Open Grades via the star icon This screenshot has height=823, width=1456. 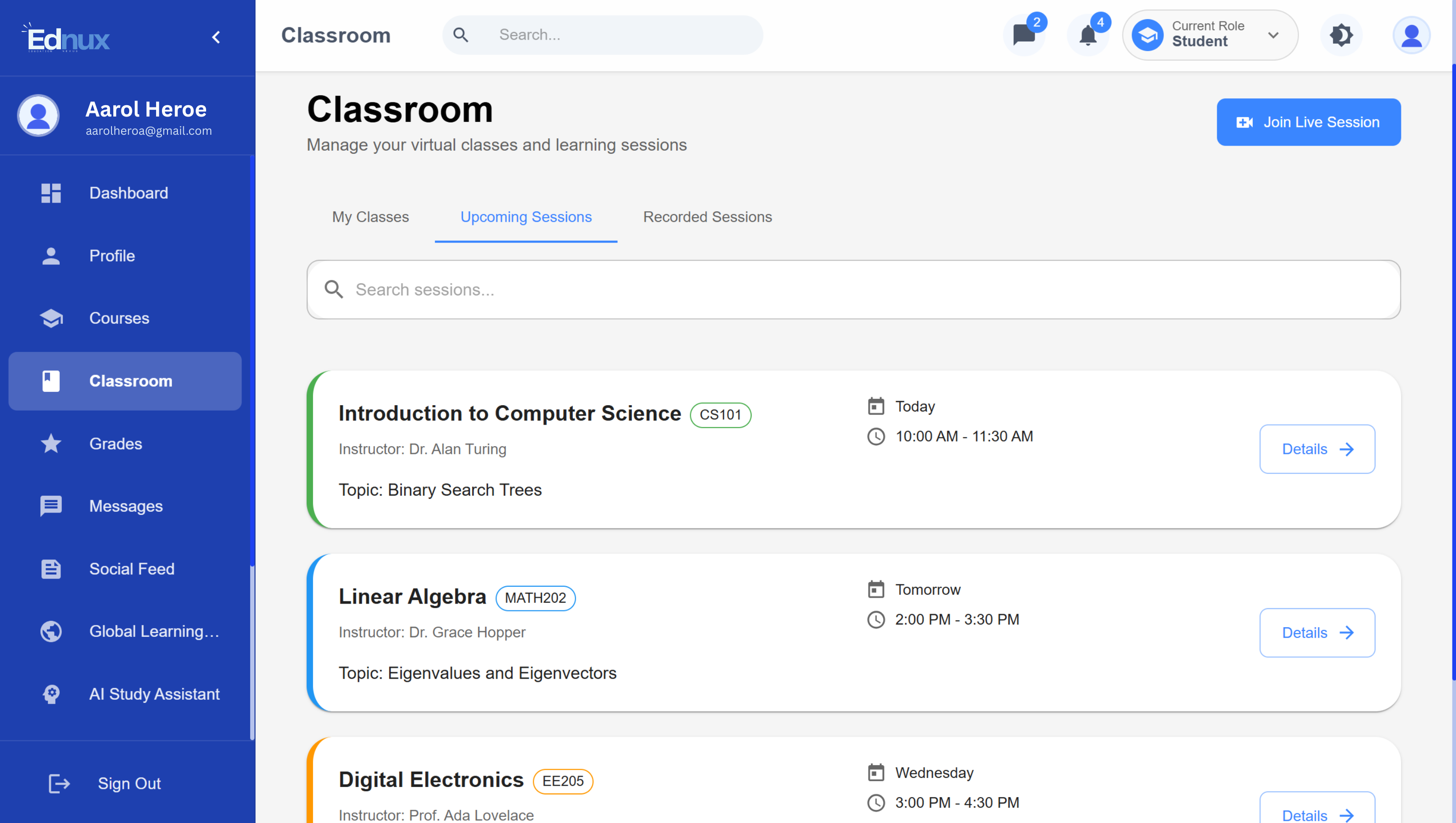(51, 443)
